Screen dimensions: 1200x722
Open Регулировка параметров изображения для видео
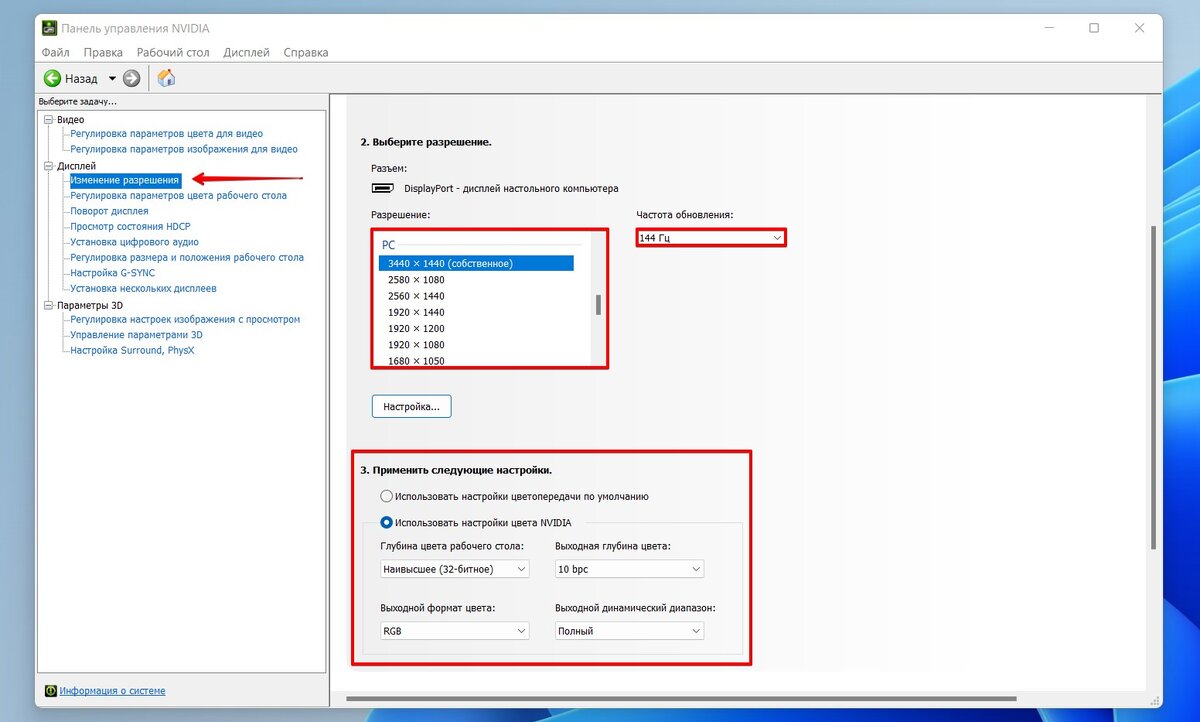pyautogui.click(x=184, y=149)
